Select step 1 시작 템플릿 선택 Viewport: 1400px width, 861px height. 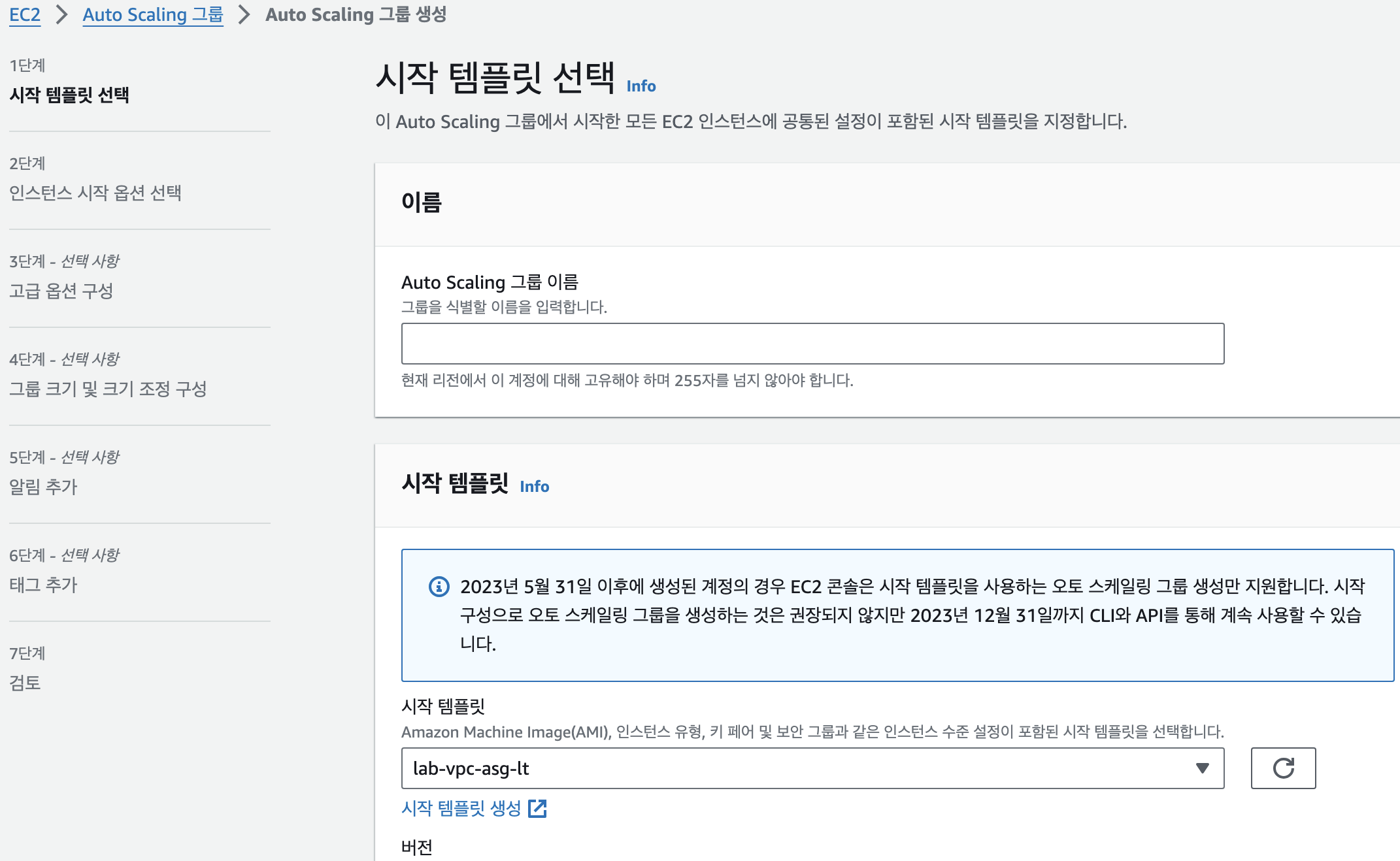pos(69,95)
